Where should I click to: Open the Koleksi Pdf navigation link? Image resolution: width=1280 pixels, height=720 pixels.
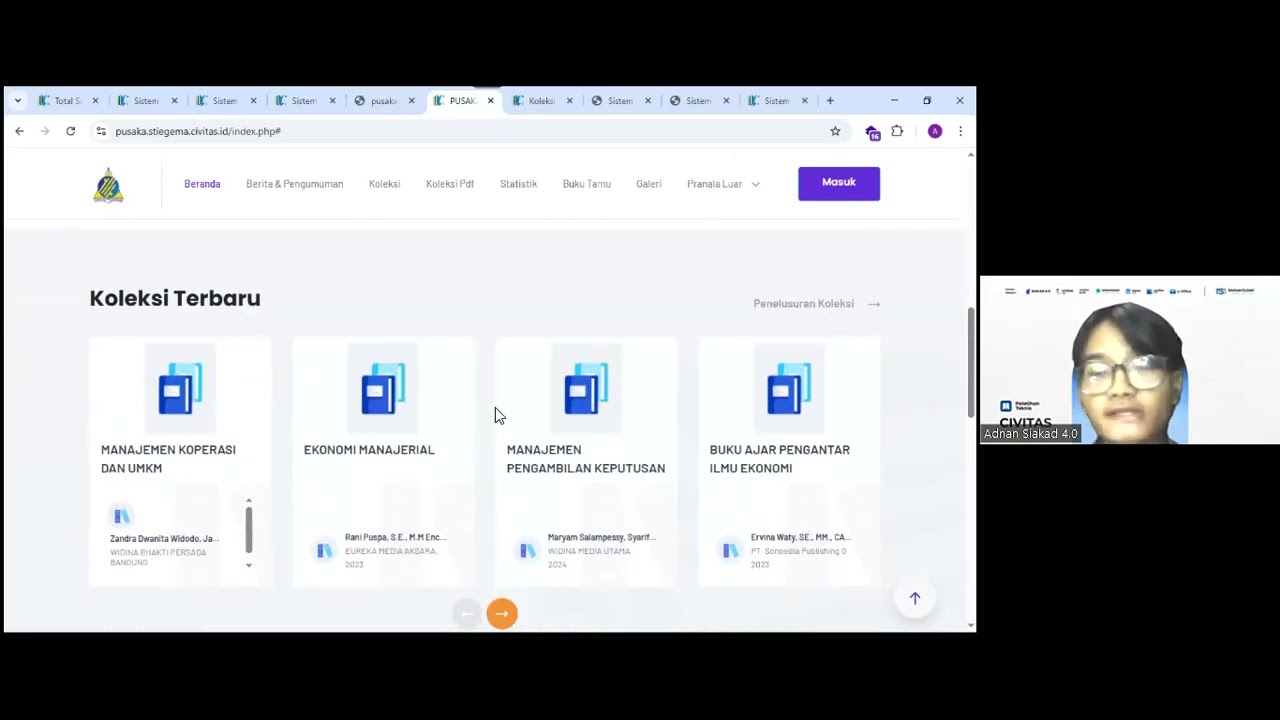pyautogui.click(x=450, y=184)
